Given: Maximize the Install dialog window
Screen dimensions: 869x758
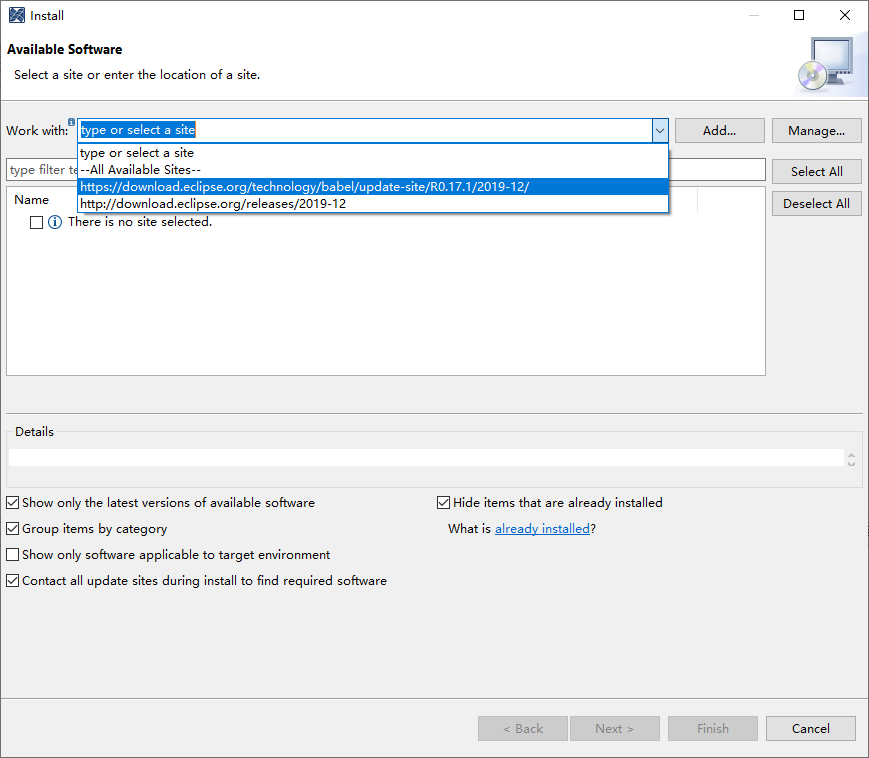Looking at the screenshot, I should coord(799,15).
